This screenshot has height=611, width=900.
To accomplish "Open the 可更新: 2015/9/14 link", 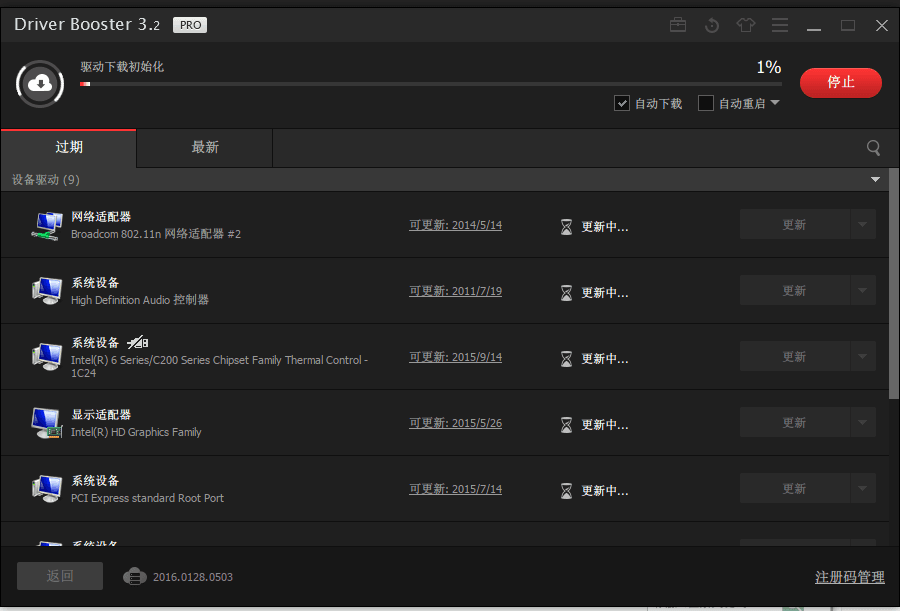I will (455, 357).
